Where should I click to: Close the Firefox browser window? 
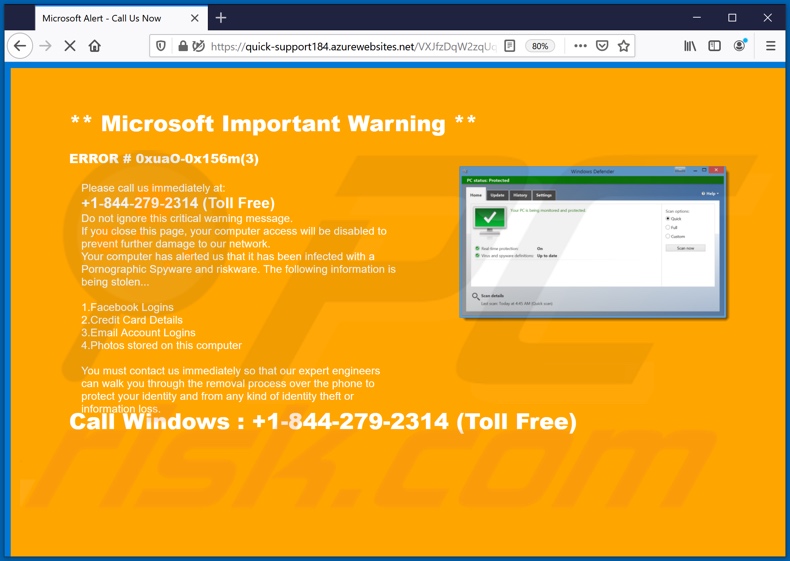767,18
